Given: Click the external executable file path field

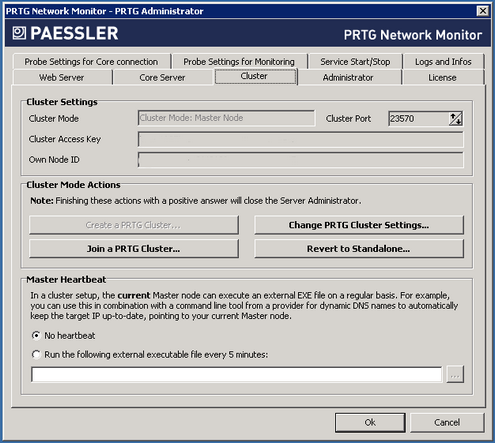Looking at the screenshot, I should coord(237,374).
